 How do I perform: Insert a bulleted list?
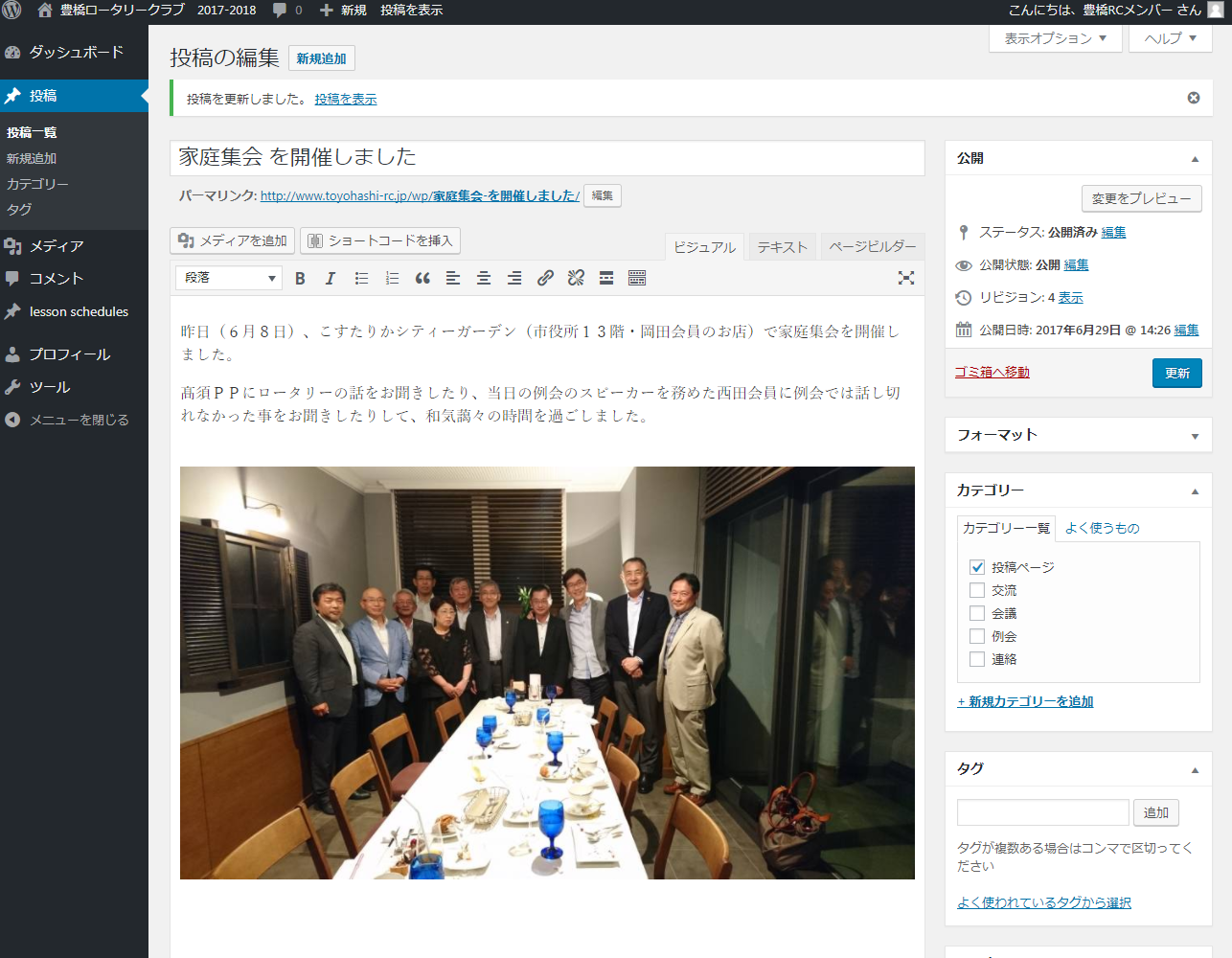361,278
